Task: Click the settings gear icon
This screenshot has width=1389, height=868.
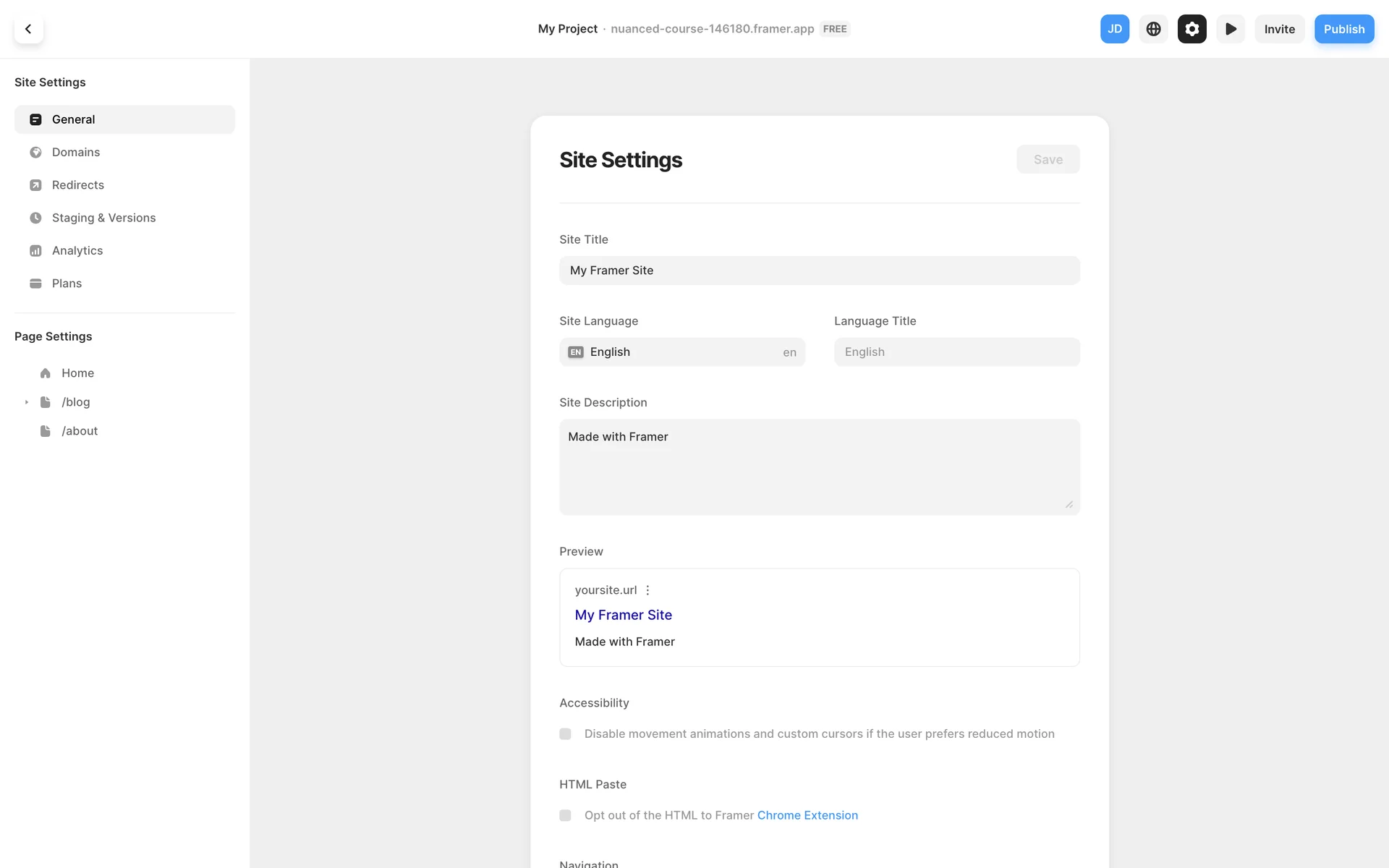Action: click(1192, 29)
